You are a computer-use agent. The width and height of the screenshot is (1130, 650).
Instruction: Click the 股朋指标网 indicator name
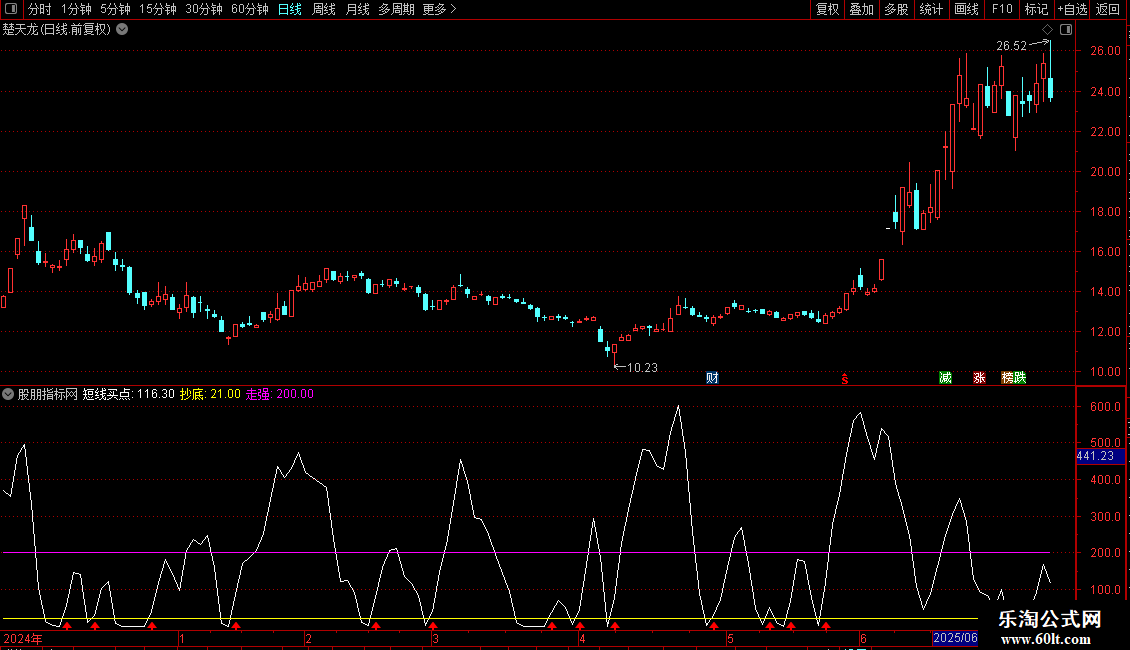point(48,394)
